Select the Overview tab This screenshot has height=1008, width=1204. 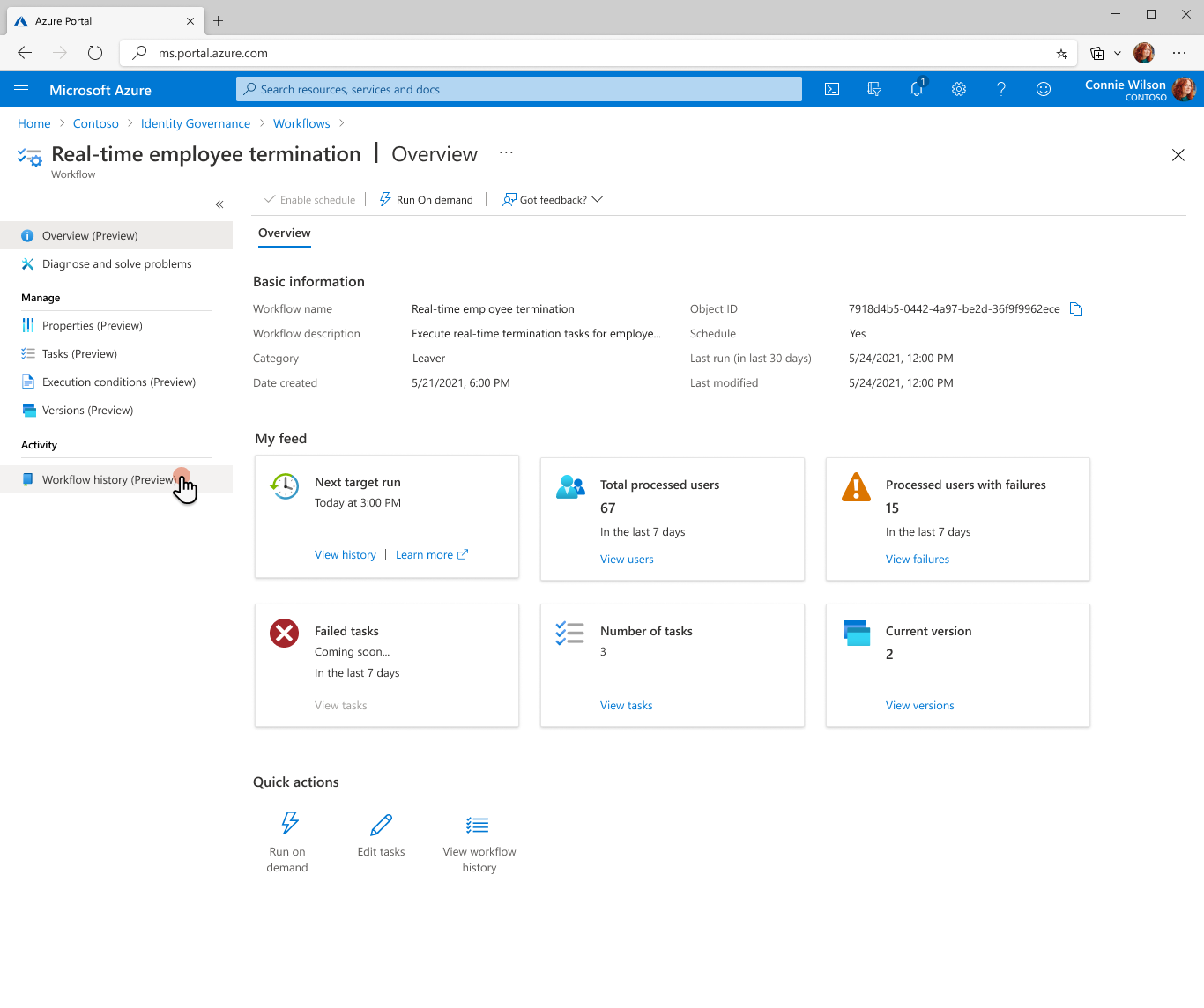[285, 233]
